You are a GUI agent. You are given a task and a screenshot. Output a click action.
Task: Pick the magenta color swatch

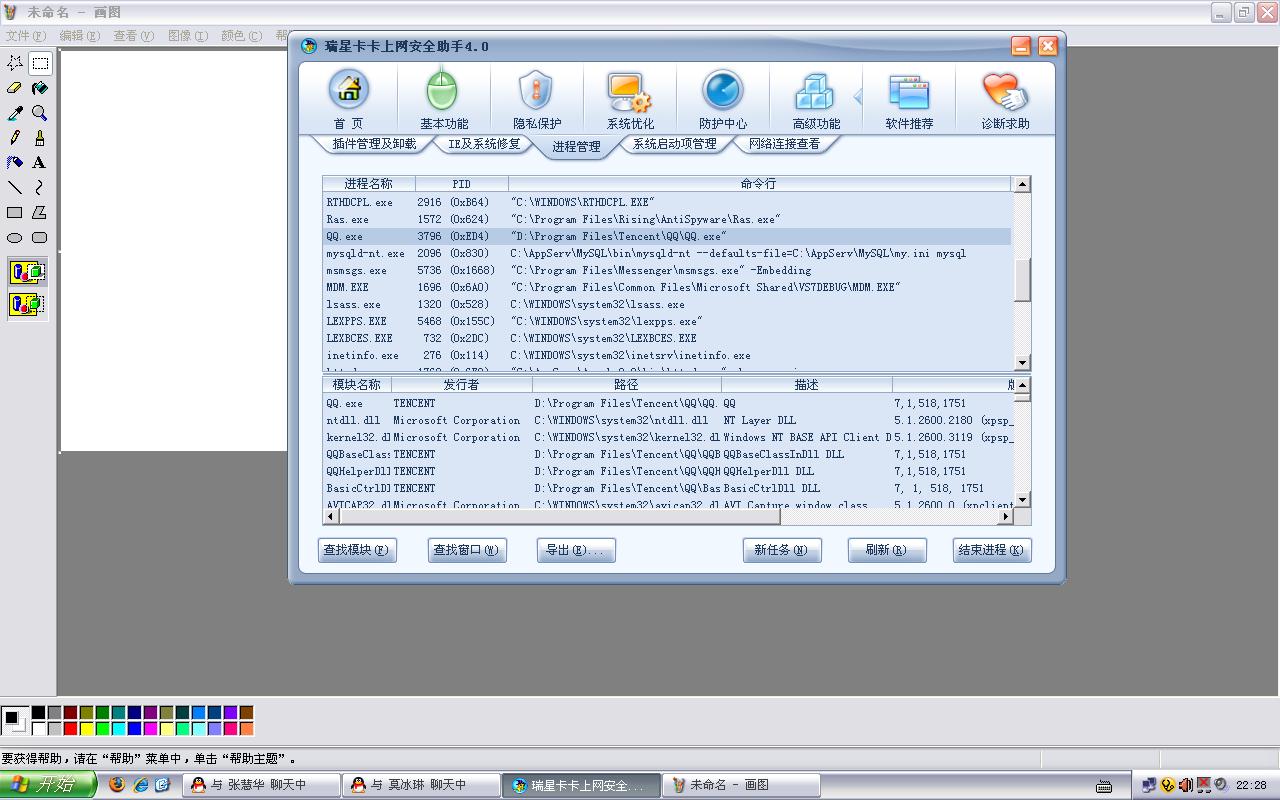pos(150,729)
